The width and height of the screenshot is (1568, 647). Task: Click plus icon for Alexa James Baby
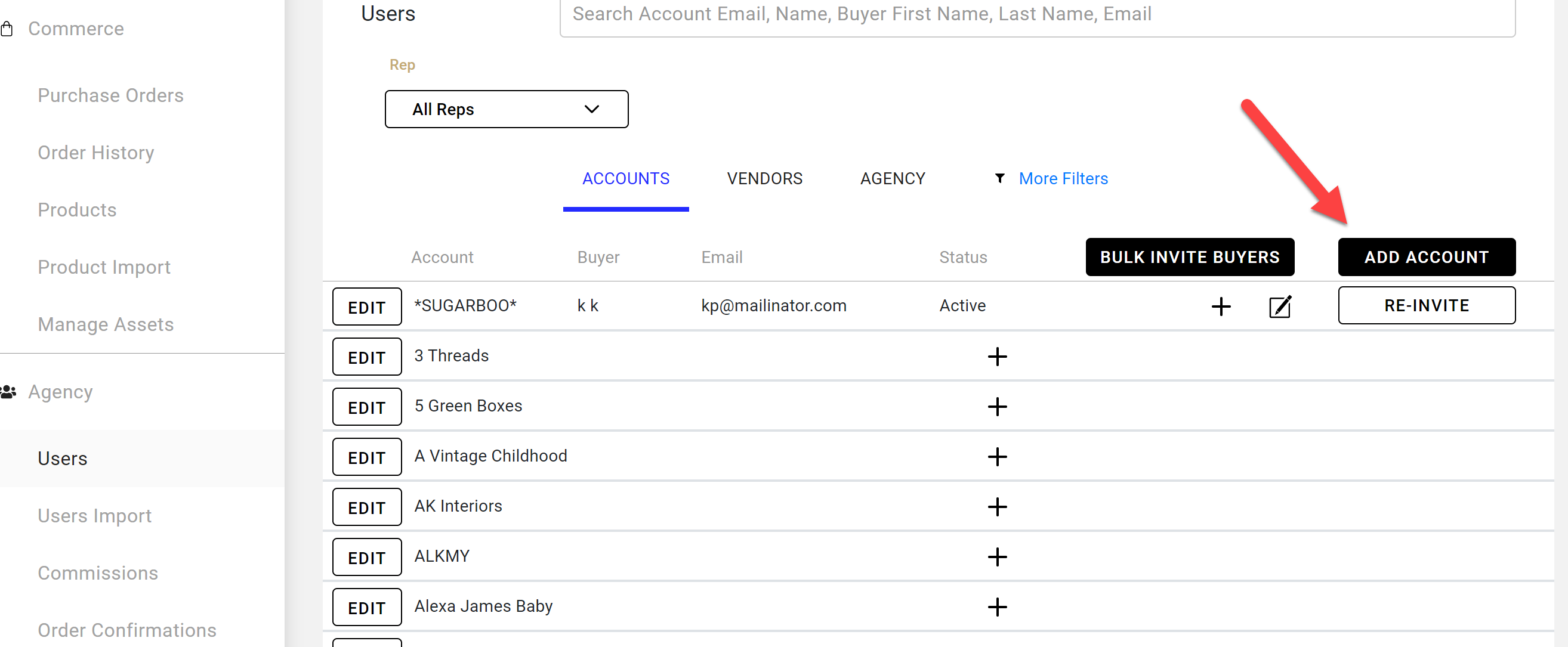(997, 607)
